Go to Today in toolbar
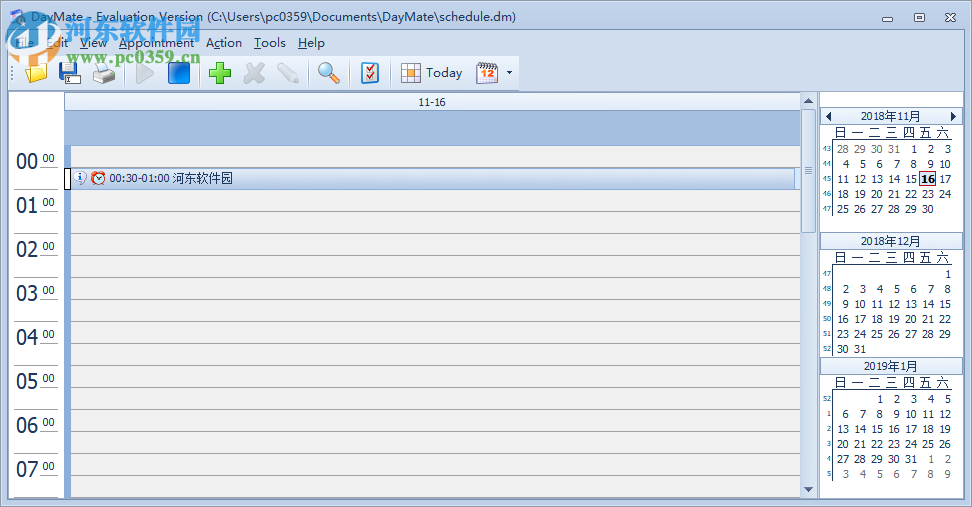Screen dimensions: 972x507 (x=432, y=73)
